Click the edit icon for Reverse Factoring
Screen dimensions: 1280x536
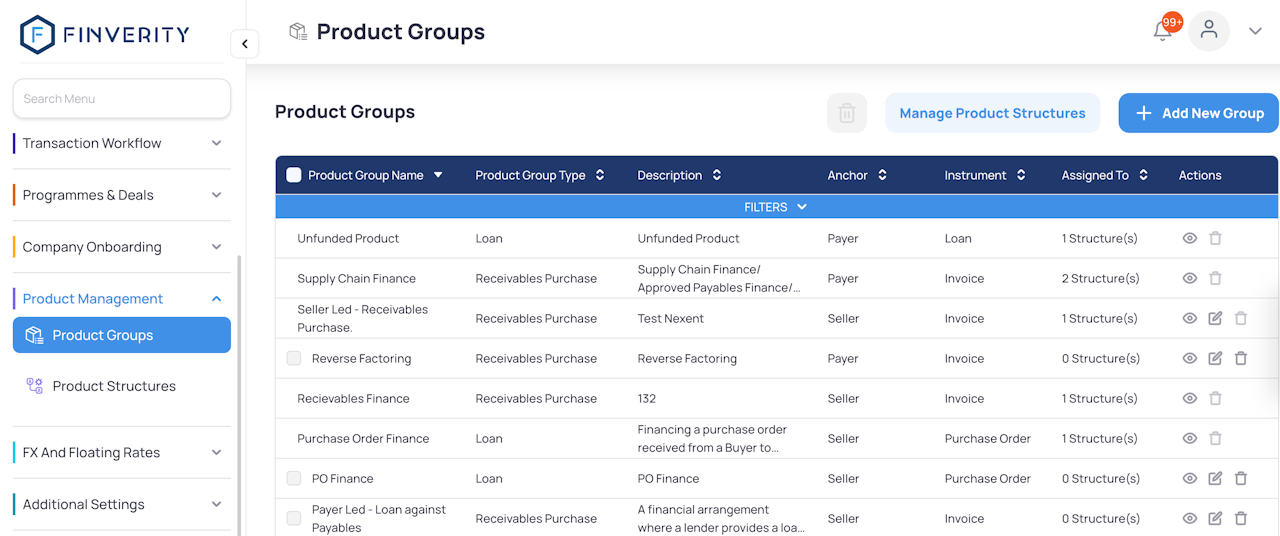pyautogui.click(x=1215, y=358)
